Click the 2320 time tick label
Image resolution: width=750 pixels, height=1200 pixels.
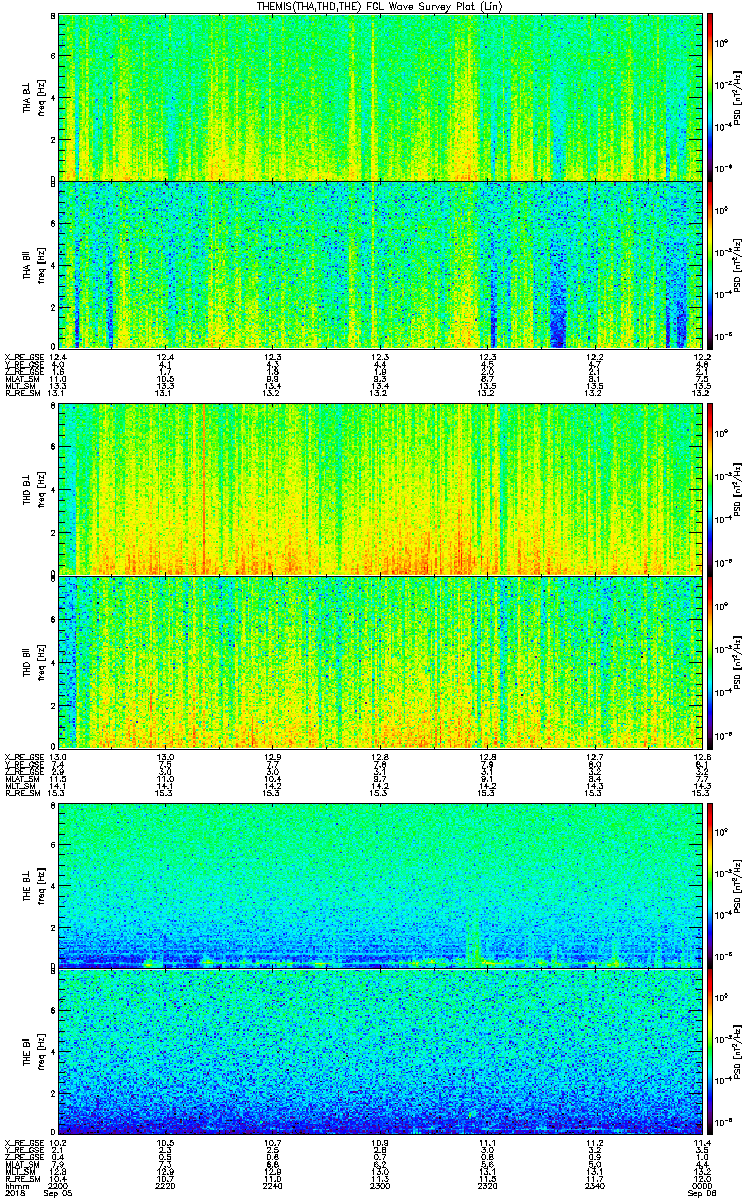[488, 1184]
